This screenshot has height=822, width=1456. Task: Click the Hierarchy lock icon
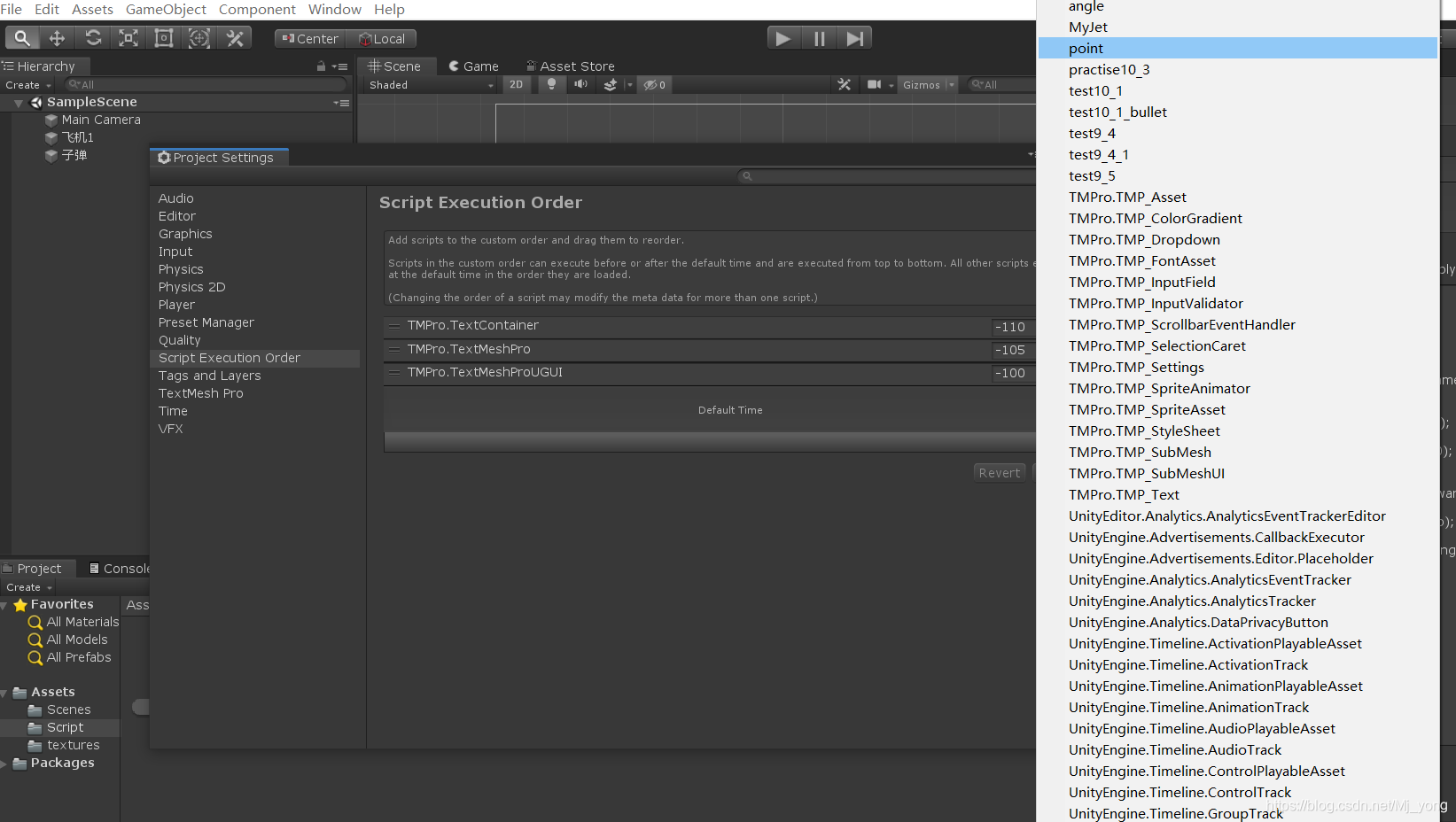pyautogui.click(x=321, y=66)
